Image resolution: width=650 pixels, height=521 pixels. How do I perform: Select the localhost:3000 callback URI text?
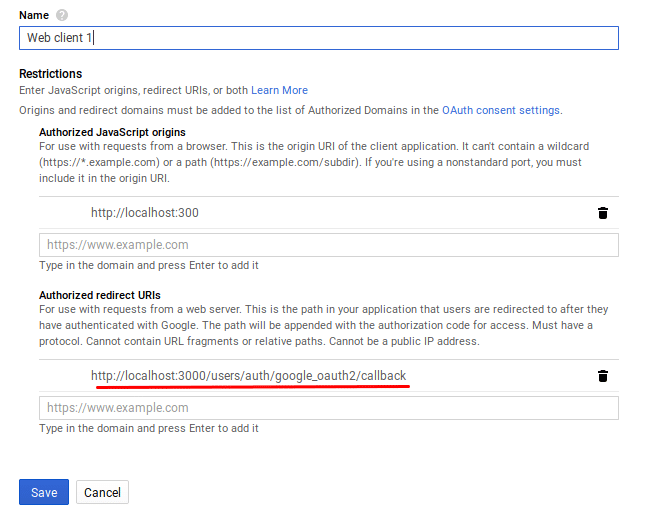[248, 376]
